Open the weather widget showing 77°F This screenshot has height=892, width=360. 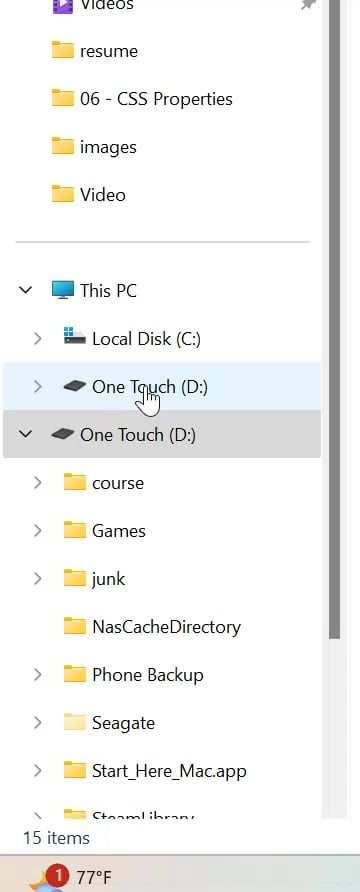tap(68, 877)
